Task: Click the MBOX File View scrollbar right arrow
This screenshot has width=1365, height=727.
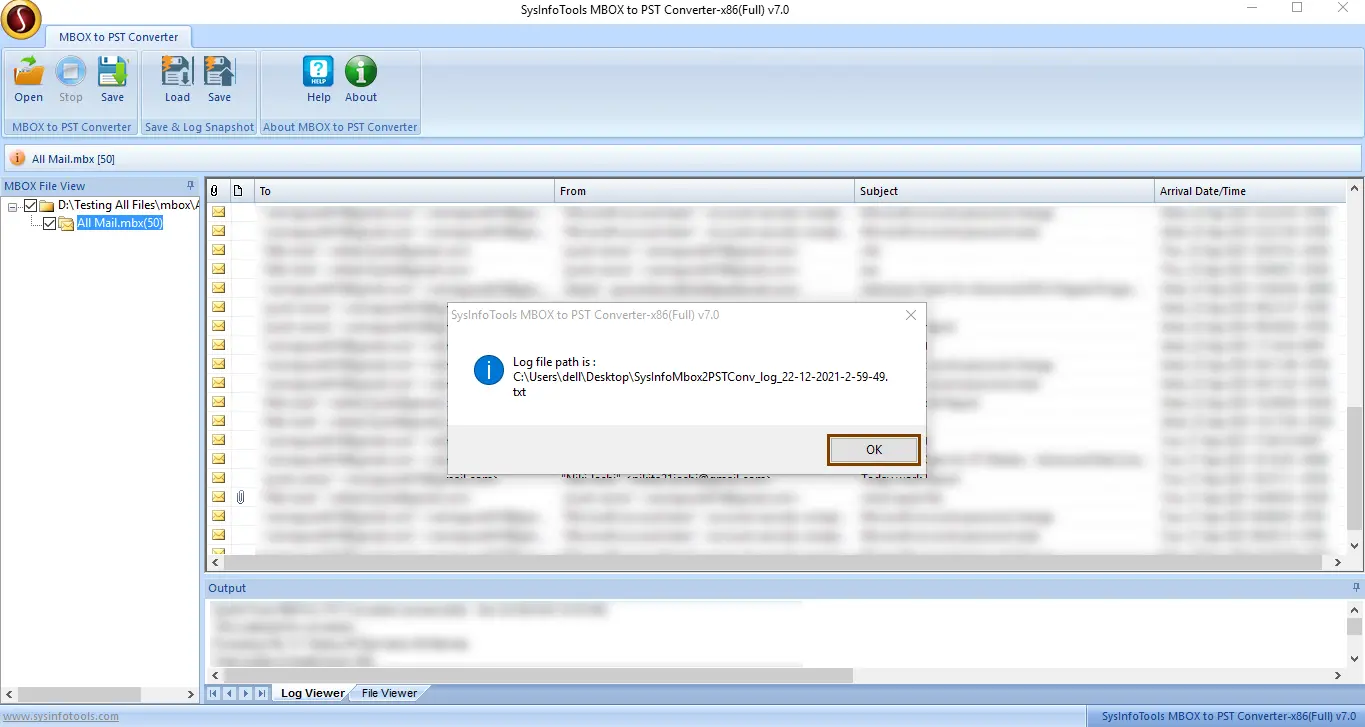Action: (192, 694)
